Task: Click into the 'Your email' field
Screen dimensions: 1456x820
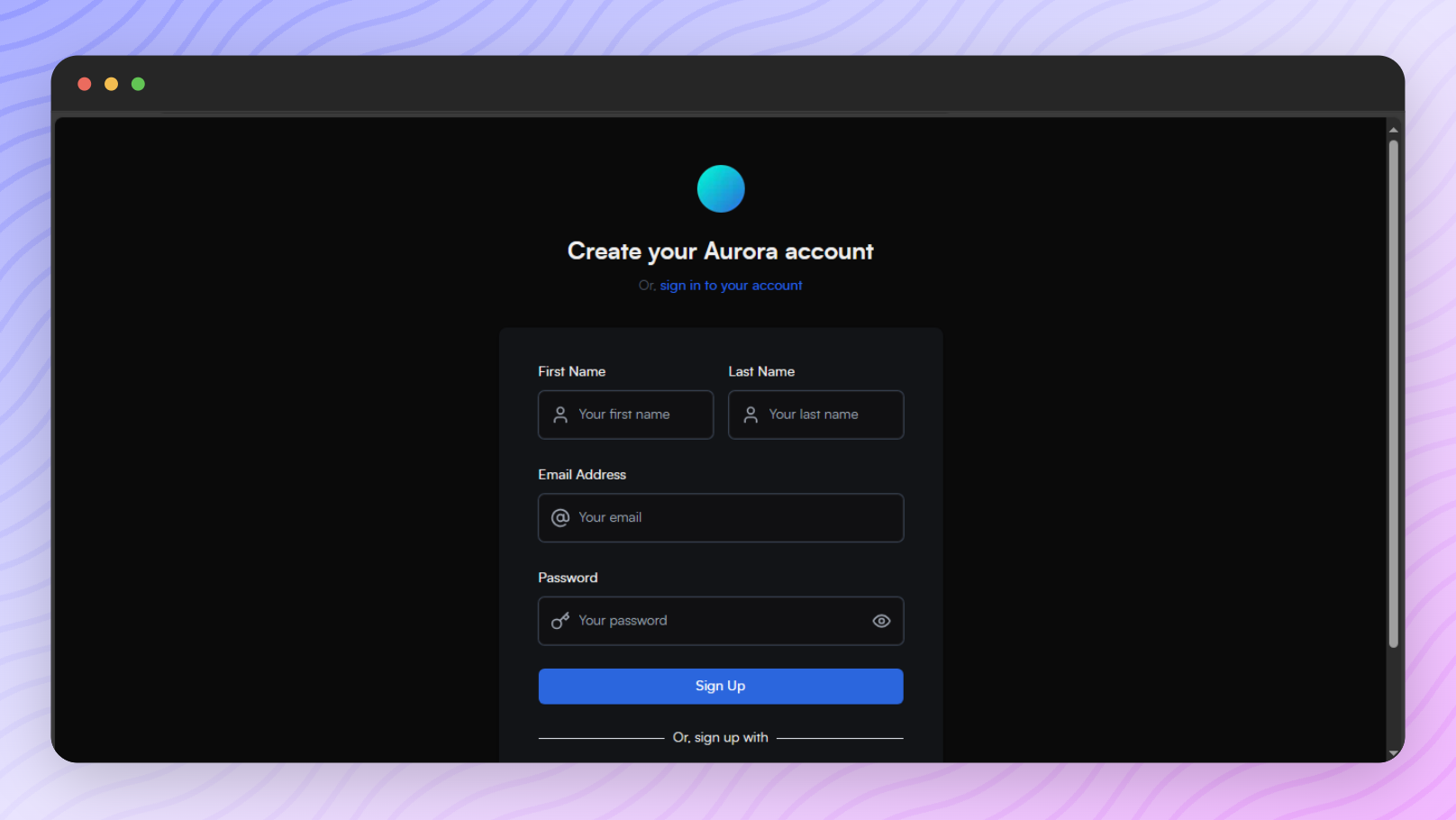Action: click(721, 517)
